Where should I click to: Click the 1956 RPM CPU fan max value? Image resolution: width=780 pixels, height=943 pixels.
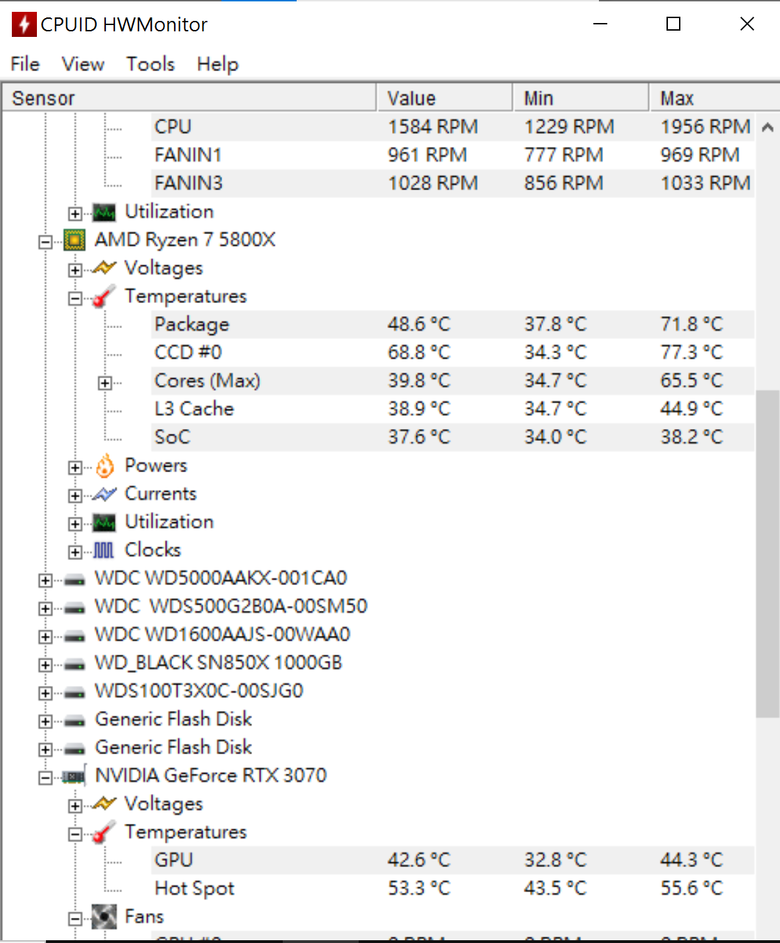pos(705,127)
